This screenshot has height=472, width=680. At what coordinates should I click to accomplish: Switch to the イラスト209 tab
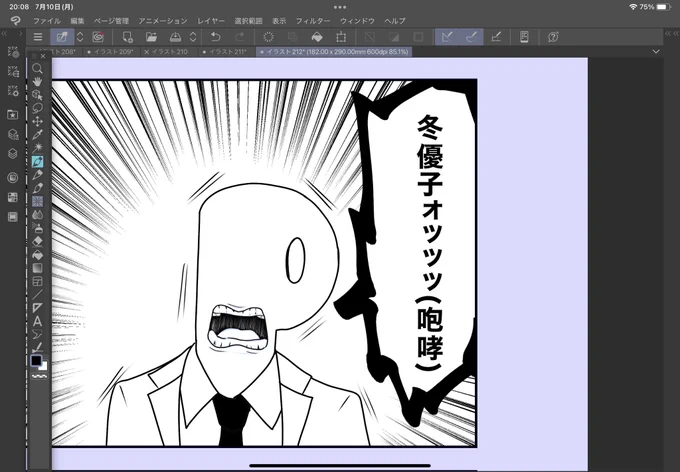[x=110, y=52]
